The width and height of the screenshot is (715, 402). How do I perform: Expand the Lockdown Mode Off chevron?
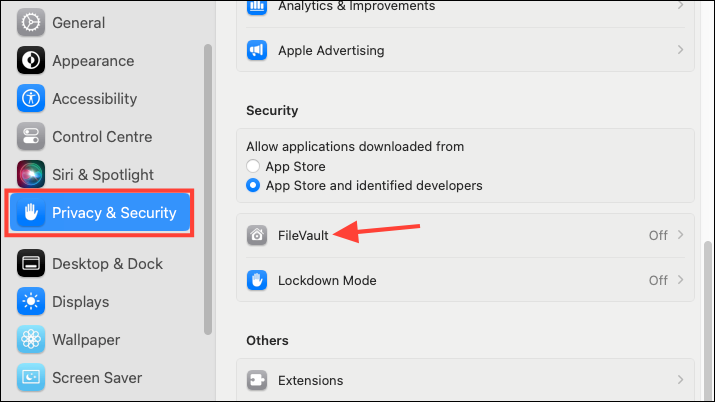coord(680,280)
